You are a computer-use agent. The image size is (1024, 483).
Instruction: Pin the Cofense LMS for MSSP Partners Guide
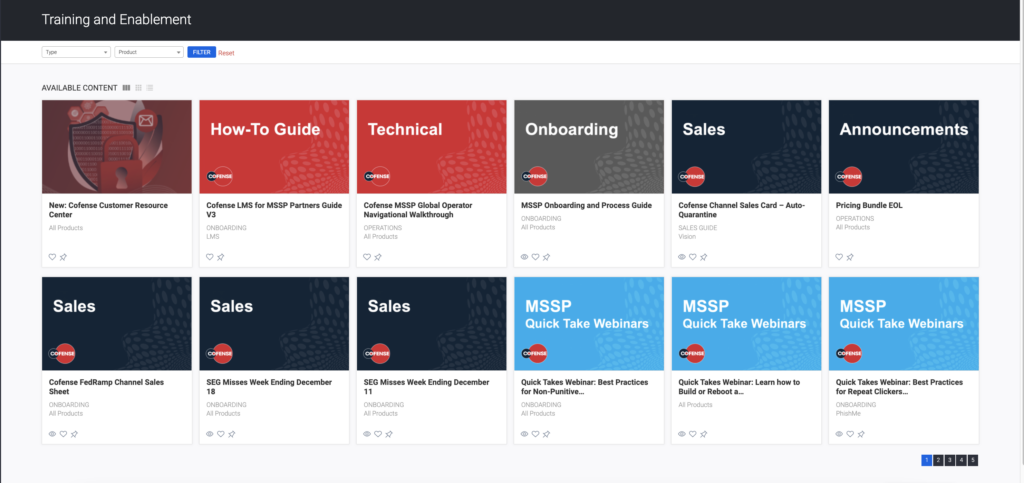(221, 257)
